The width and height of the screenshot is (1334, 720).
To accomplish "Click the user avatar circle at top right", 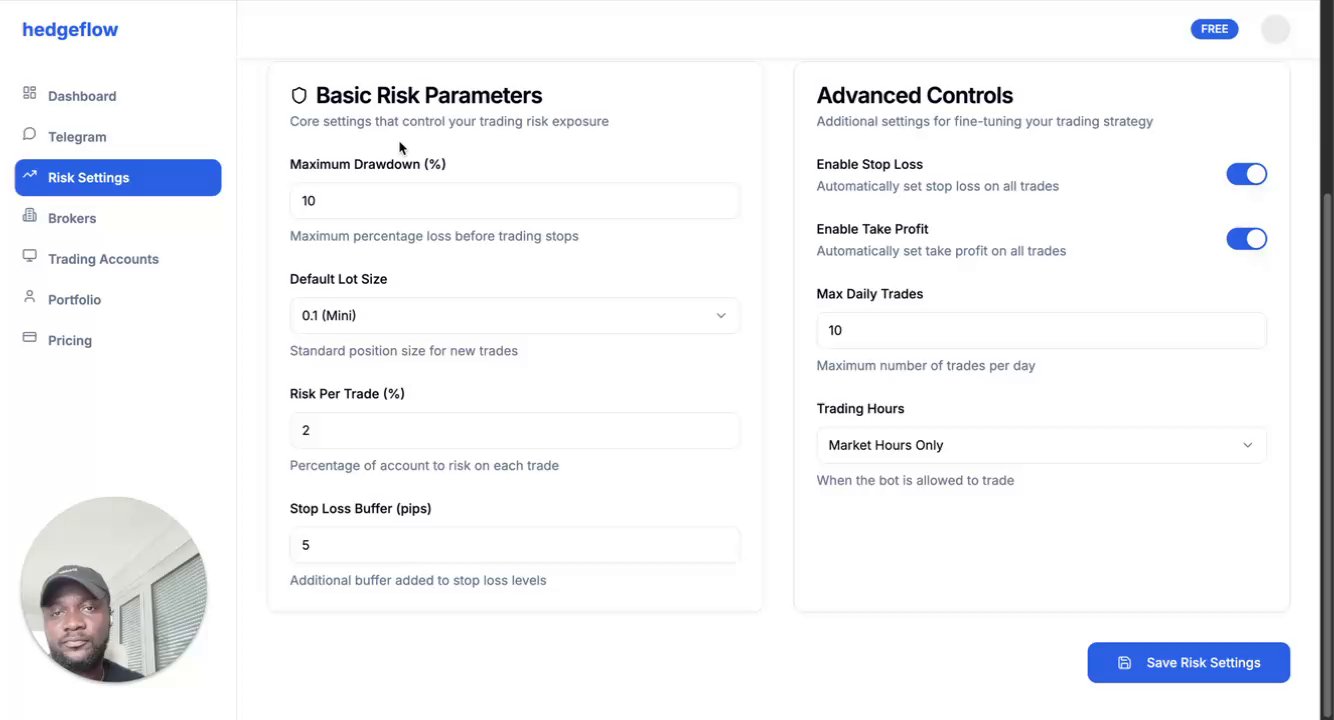I will 1275,29.
